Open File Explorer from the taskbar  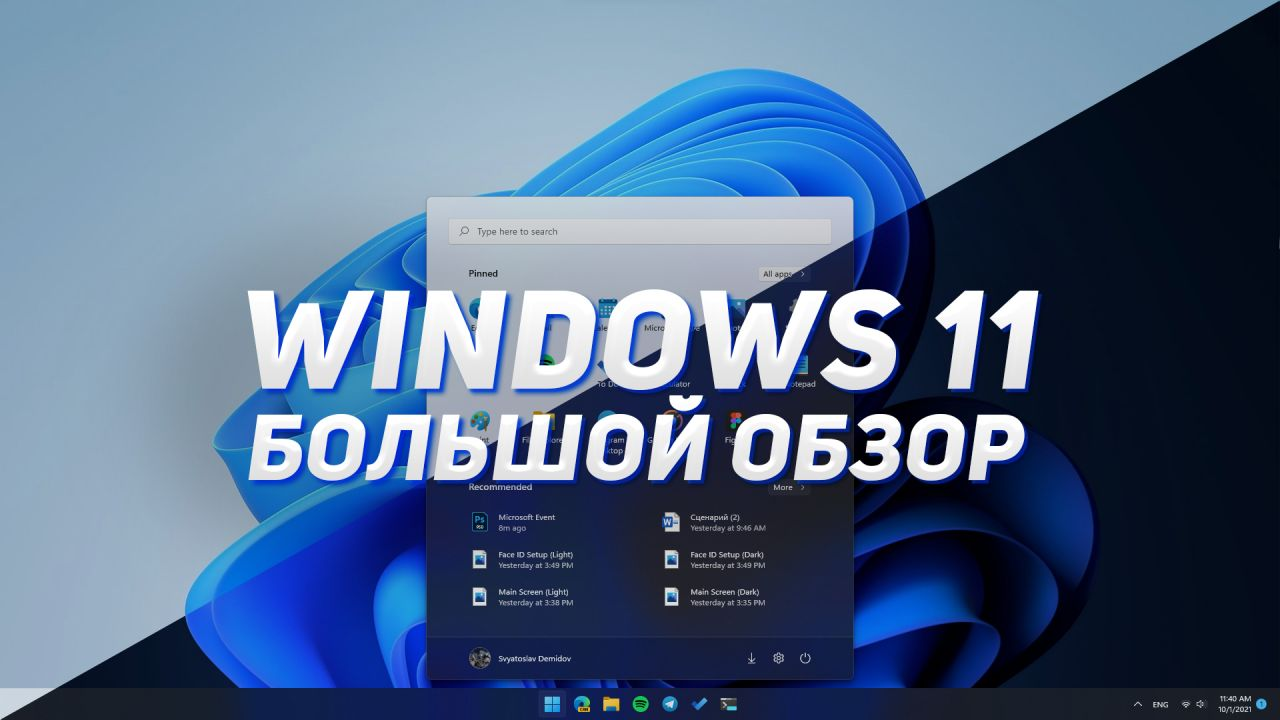[x=611, y=704]
